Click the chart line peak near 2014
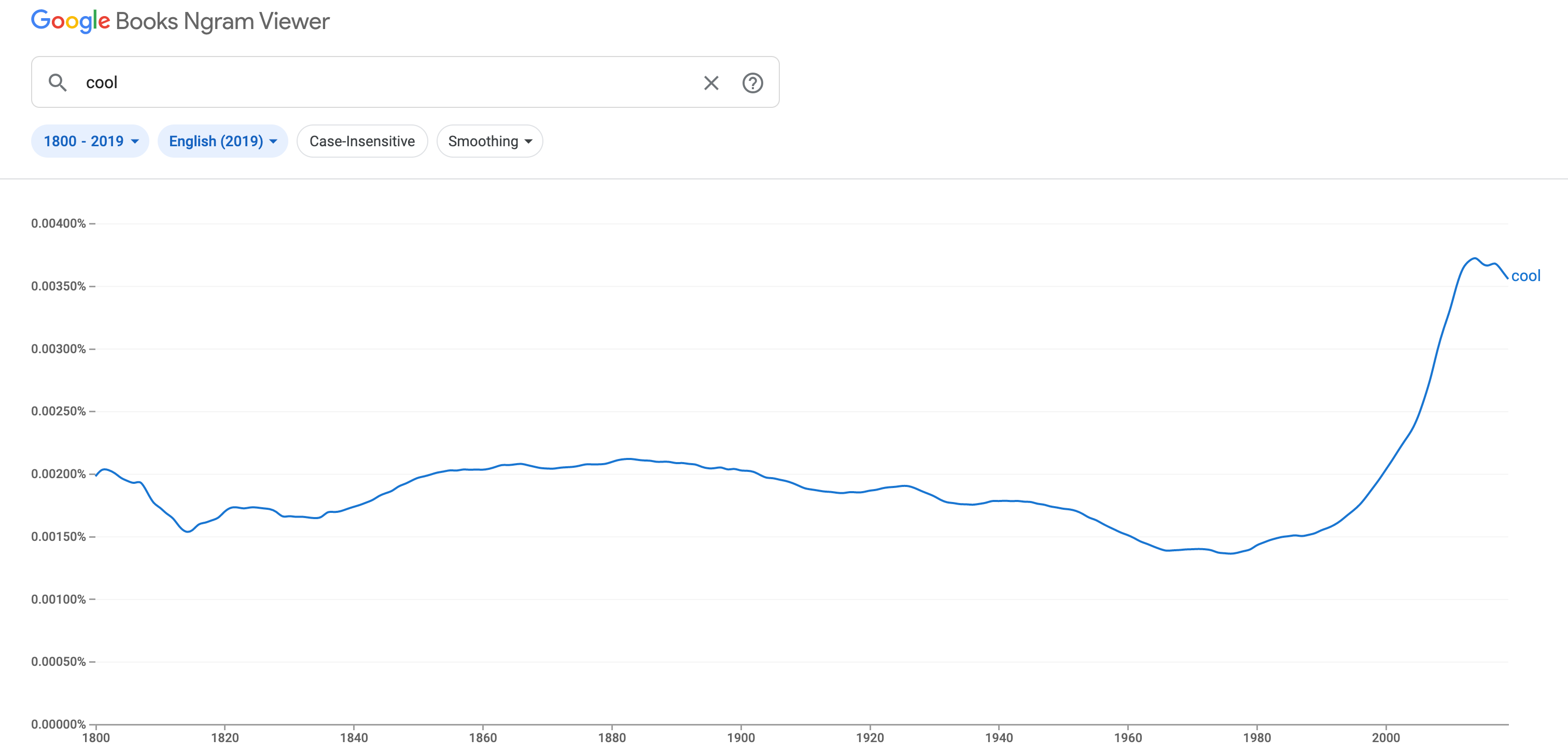 click(1475, 259)
